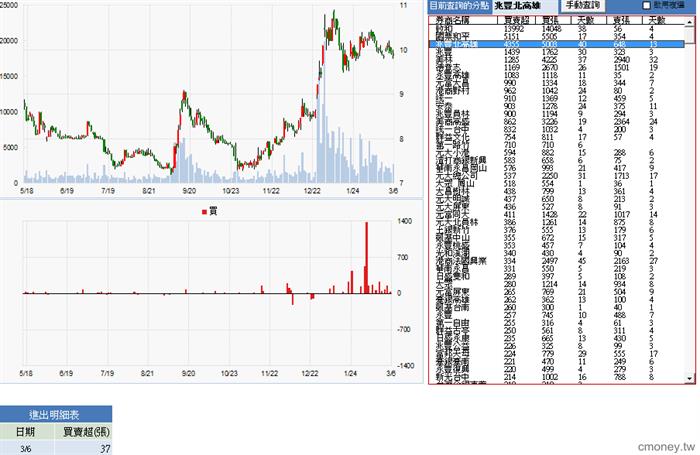Select the 兆豐員林 row with net 900
This screenshot has width=700, height=455.
[557, 114]
